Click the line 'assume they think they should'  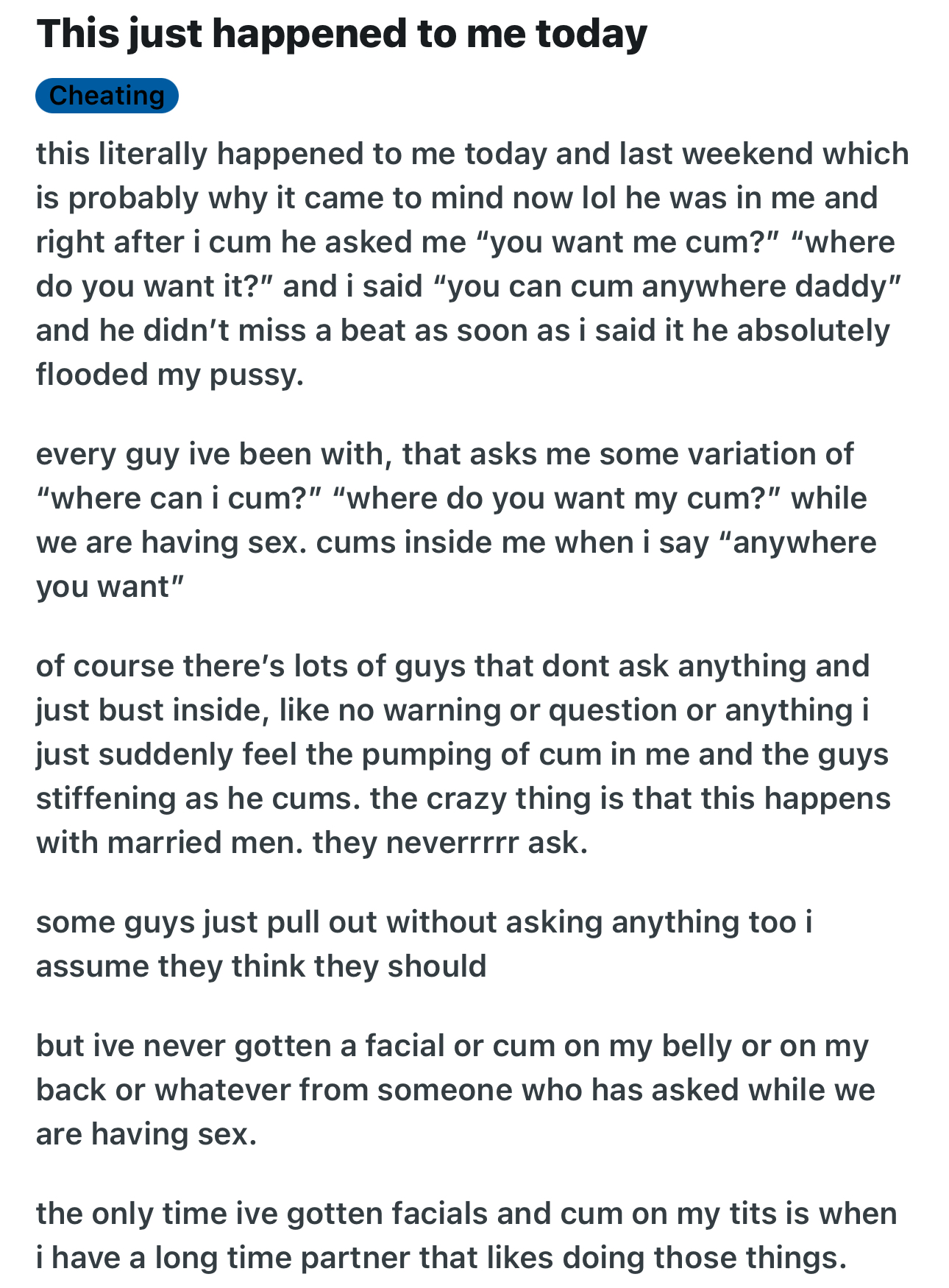pos(261,966)
